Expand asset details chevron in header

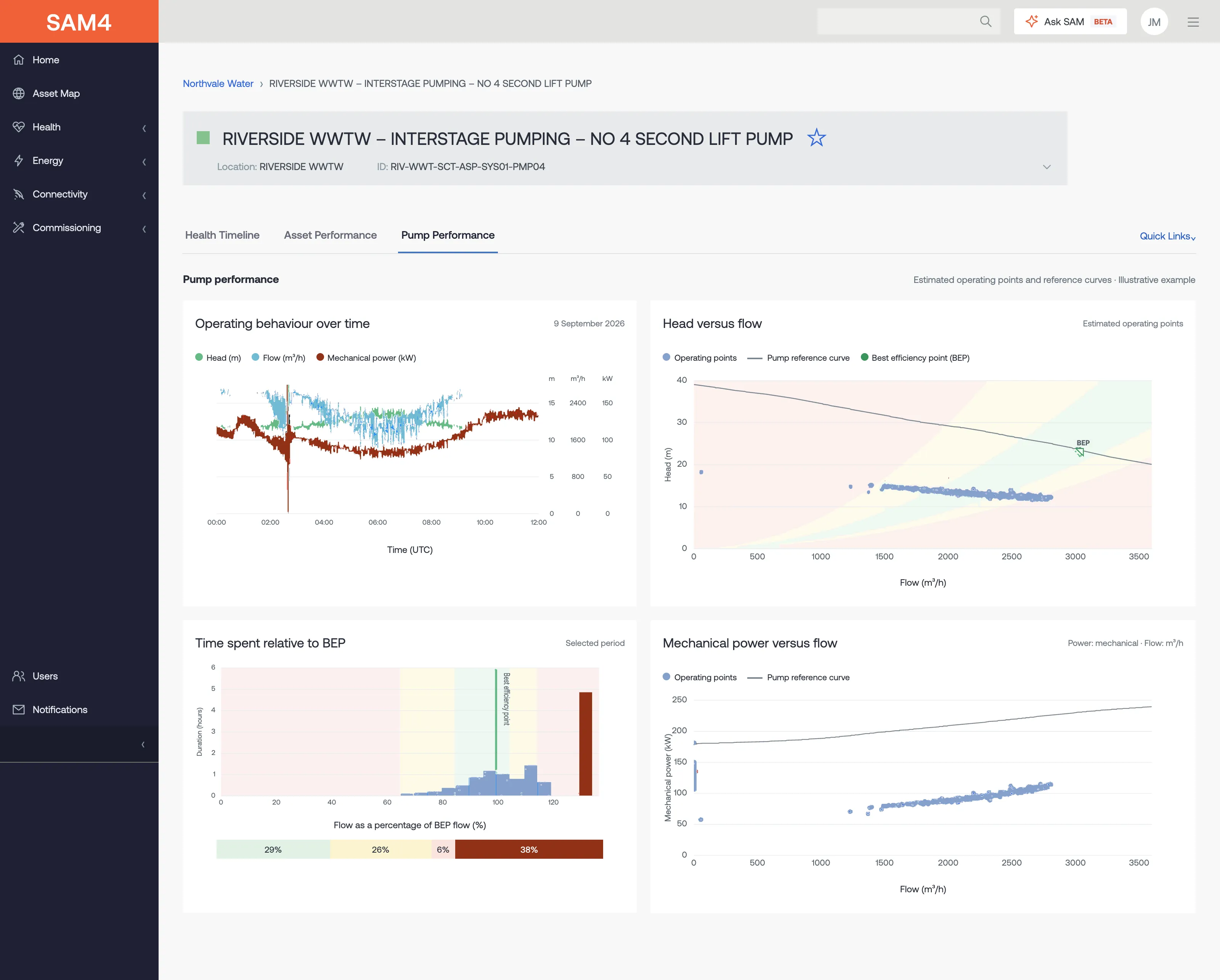[x=1046, y=167]
